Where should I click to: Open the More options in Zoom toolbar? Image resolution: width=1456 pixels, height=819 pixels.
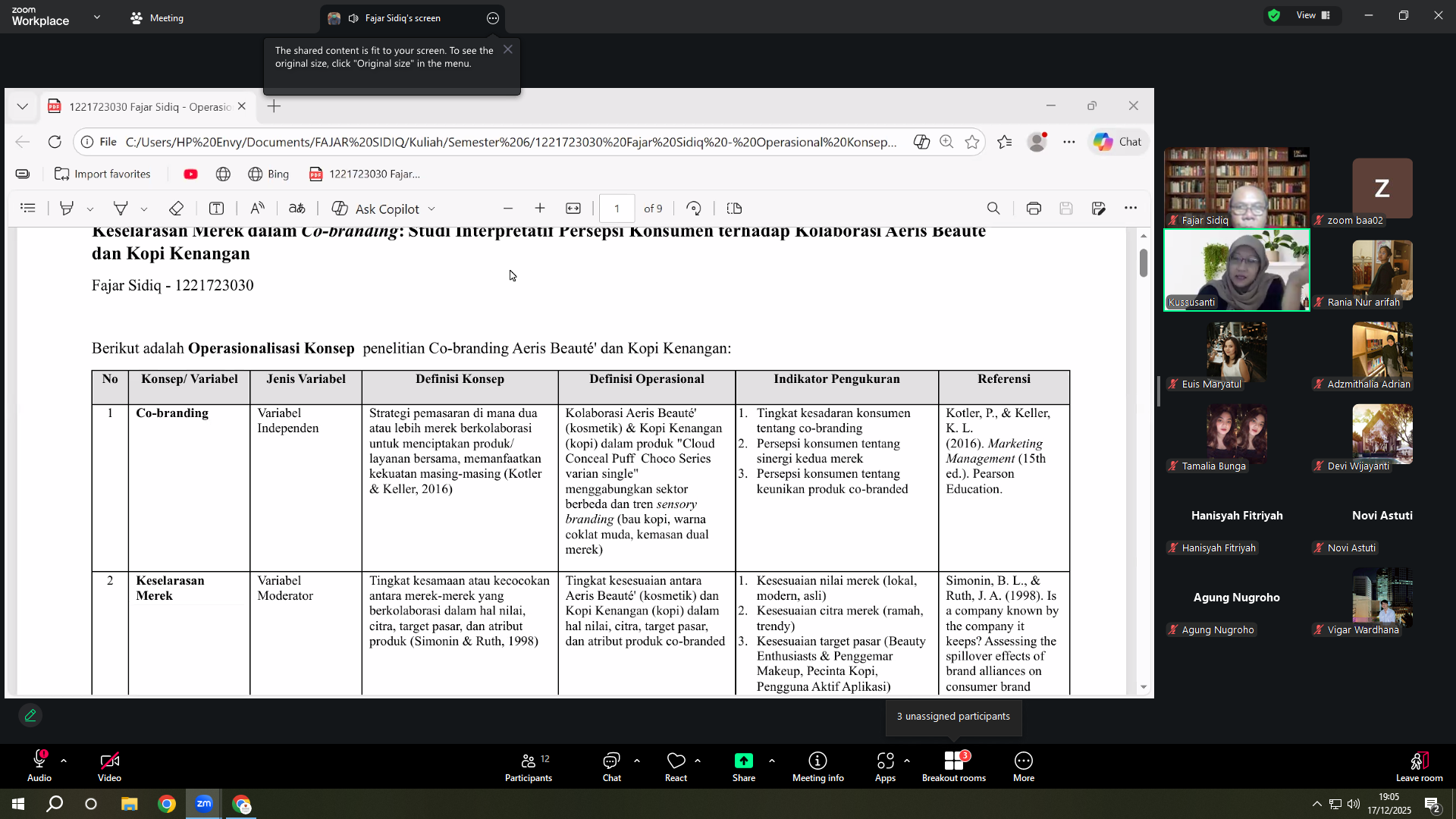click(1023, 766)
